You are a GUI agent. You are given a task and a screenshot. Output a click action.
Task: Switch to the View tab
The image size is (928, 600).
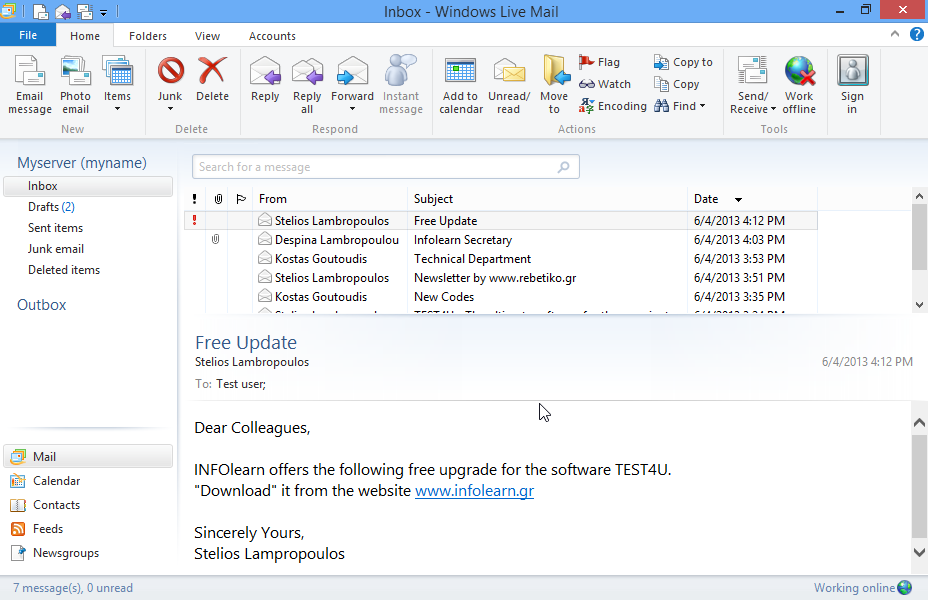[207, 36]
